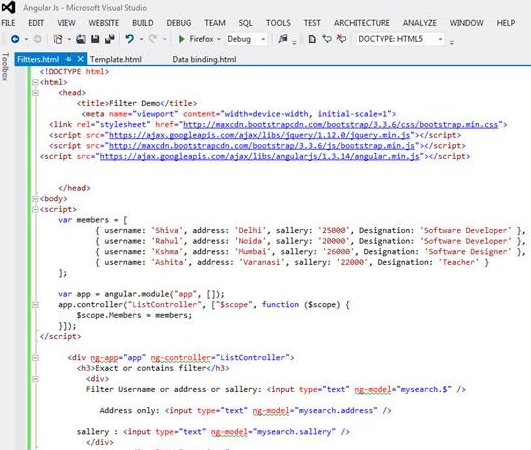
Task: Collapse the app.controller function outlining region
Action: (35, 305)
